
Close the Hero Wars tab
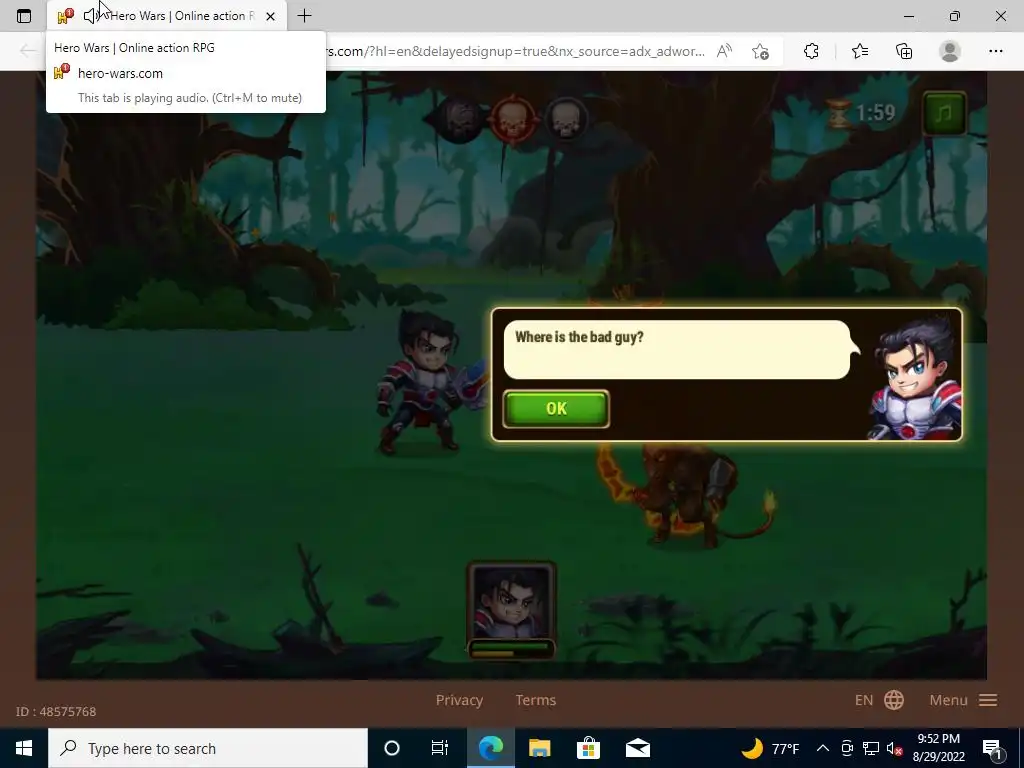(x=270, y=16)
